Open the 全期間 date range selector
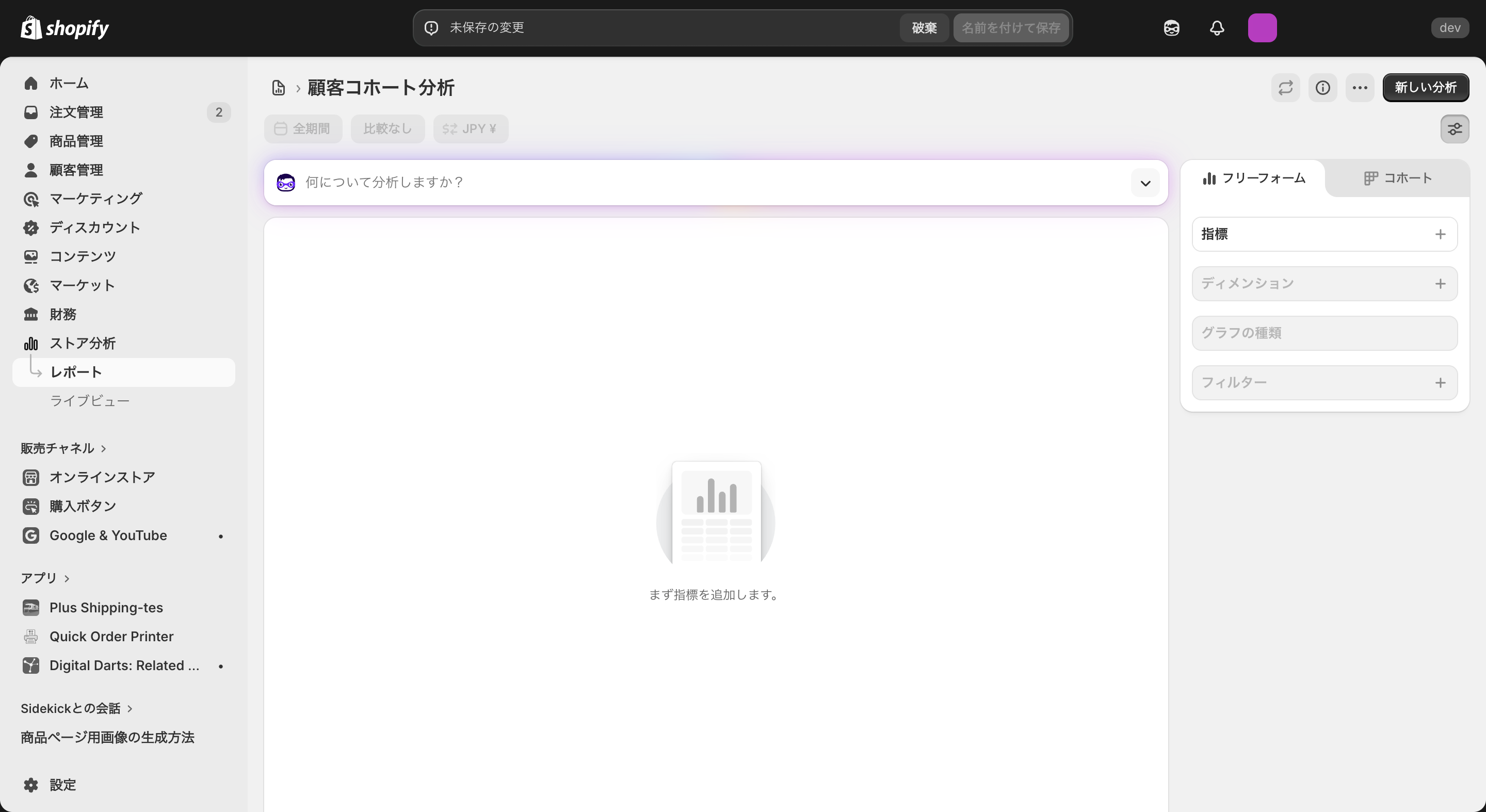 pyautogui.click(x=303, y=128)
